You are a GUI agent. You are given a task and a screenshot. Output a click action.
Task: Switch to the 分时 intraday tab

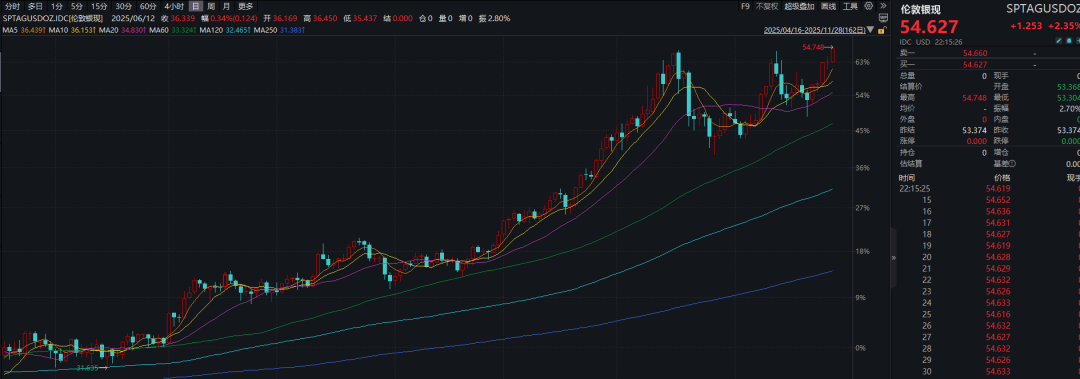point(12,6)
